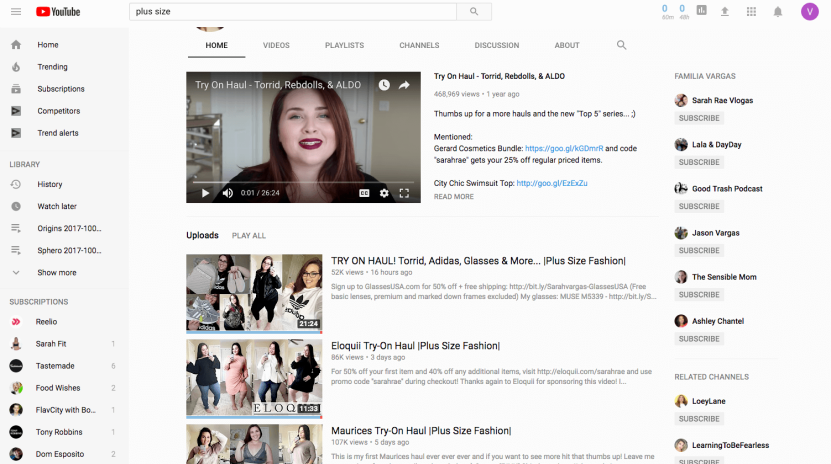Screen dimensions: 831x464
Task: Switch to the CHANNELS tab
Action: click(x=419, y=46)
